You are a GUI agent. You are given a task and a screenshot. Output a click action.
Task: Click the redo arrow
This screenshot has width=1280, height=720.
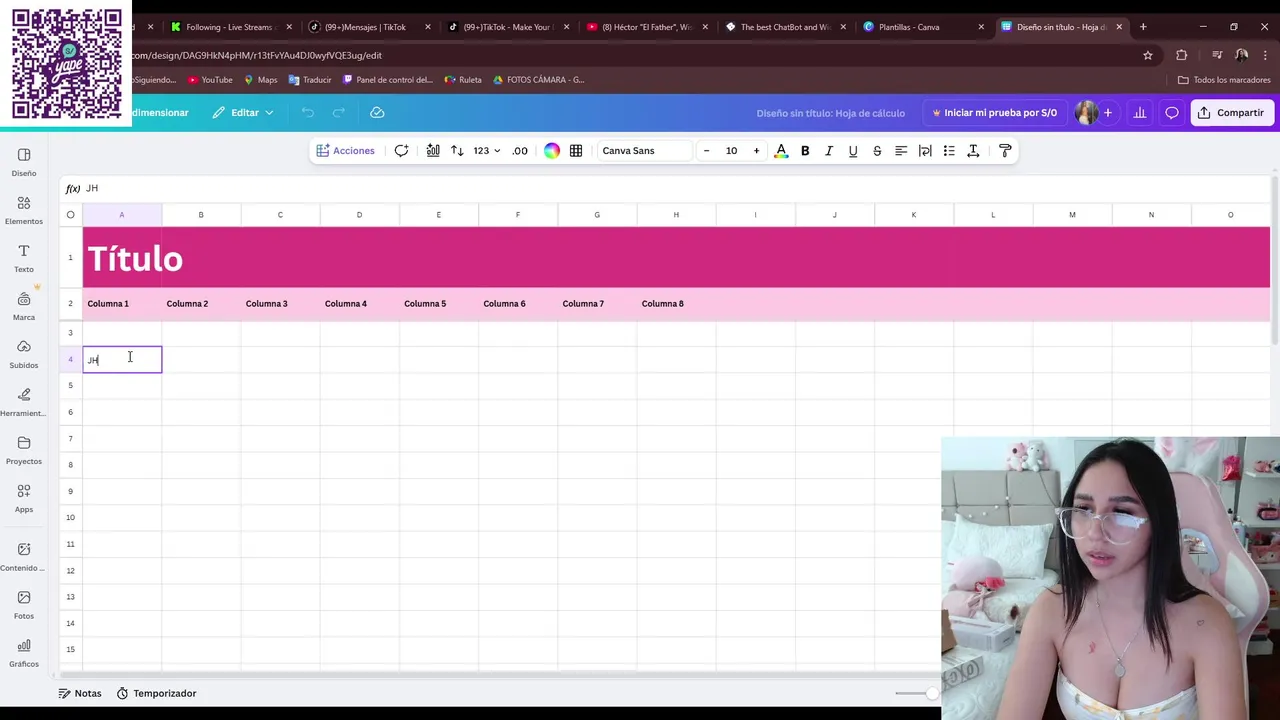tap(339, 113)
